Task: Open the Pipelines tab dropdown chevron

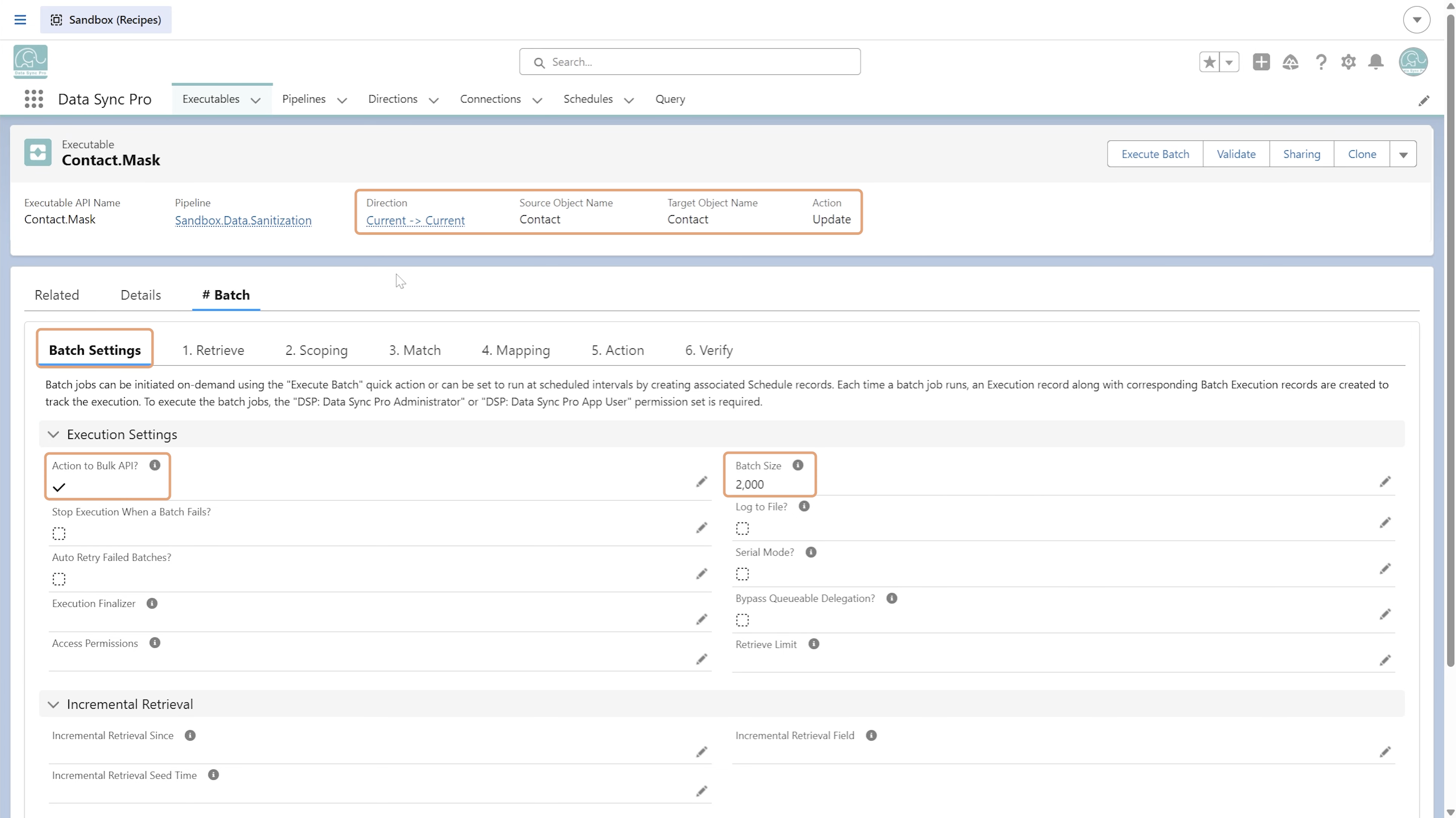Action: [342, 101]
